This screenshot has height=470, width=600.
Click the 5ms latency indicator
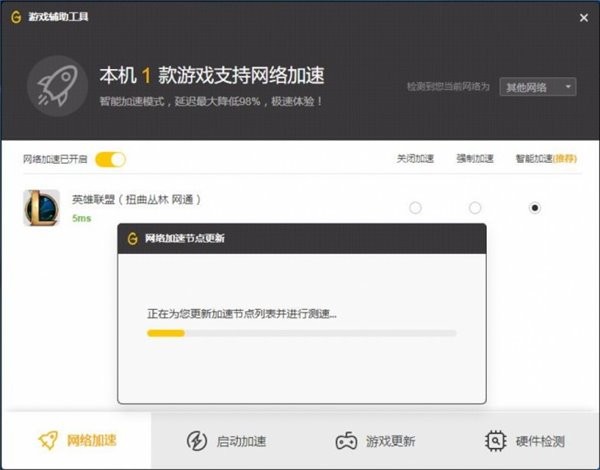coord(81,218)
